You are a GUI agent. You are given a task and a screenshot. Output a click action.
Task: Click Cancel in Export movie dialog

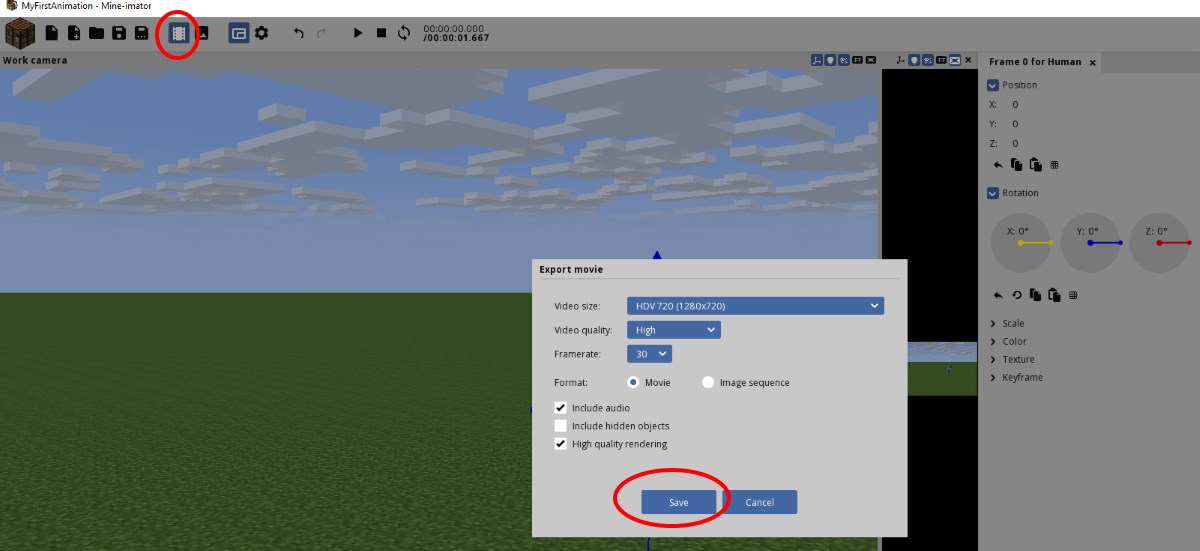pyautogui.click(x=760, y=502)
